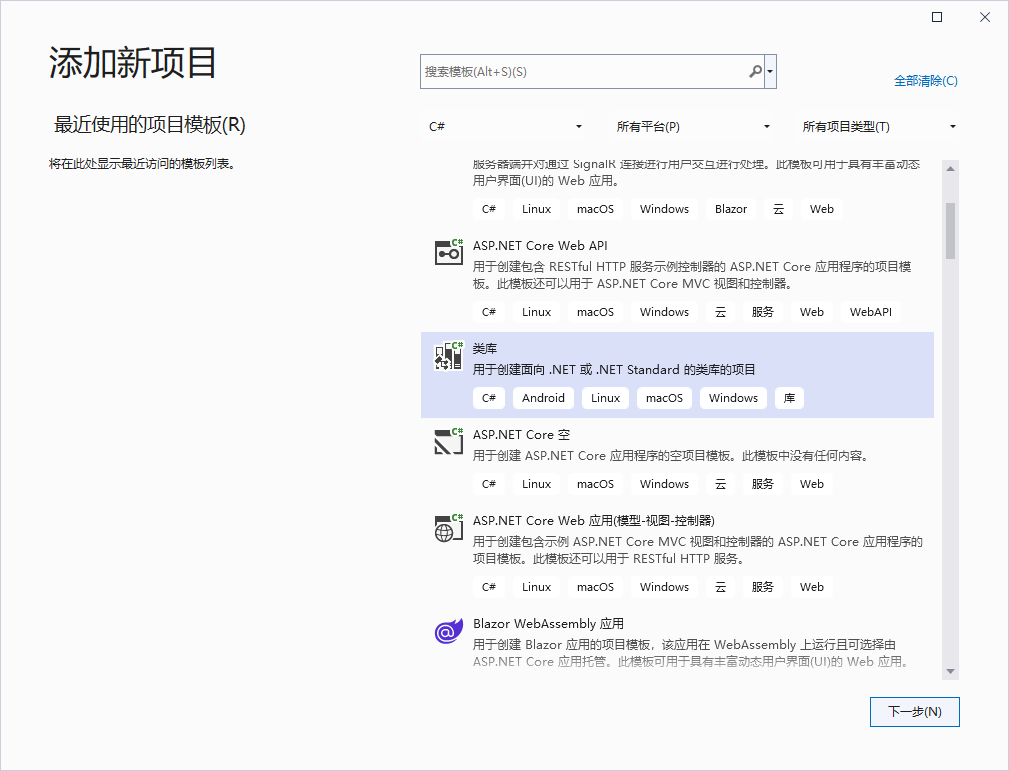Click Windows tag under the MVC web app
Screen dimensions: 1009x771
click(664, 586)
